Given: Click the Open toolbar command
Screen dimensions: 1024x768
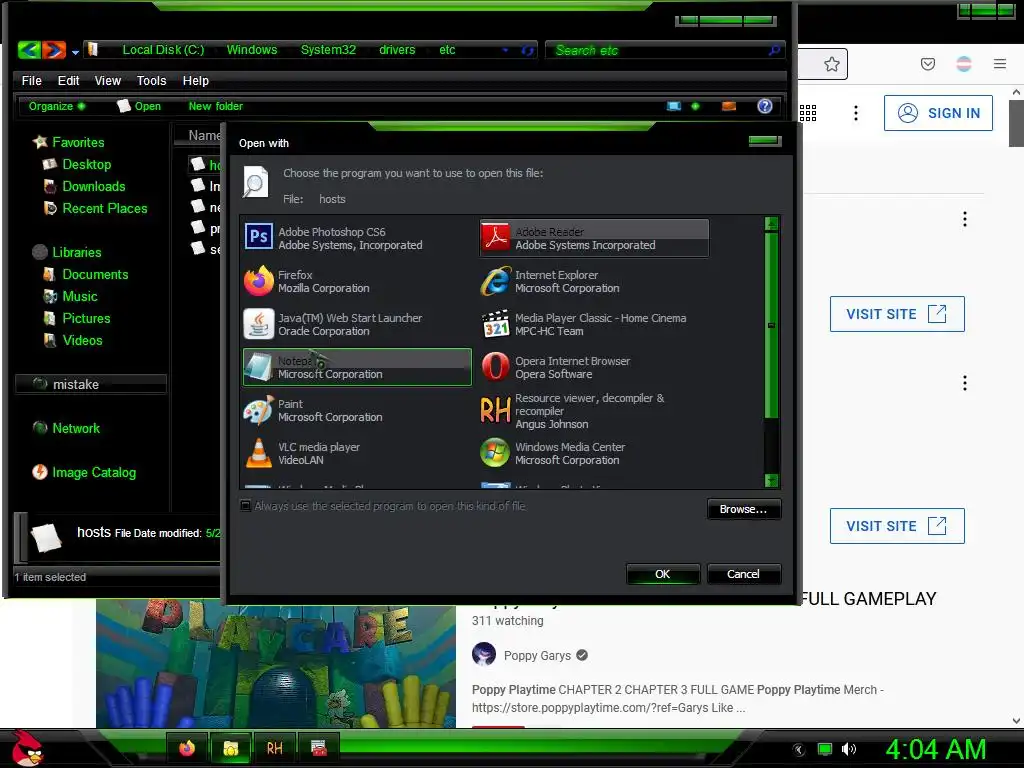Looking at the screenshot, I should click(139, 106).
